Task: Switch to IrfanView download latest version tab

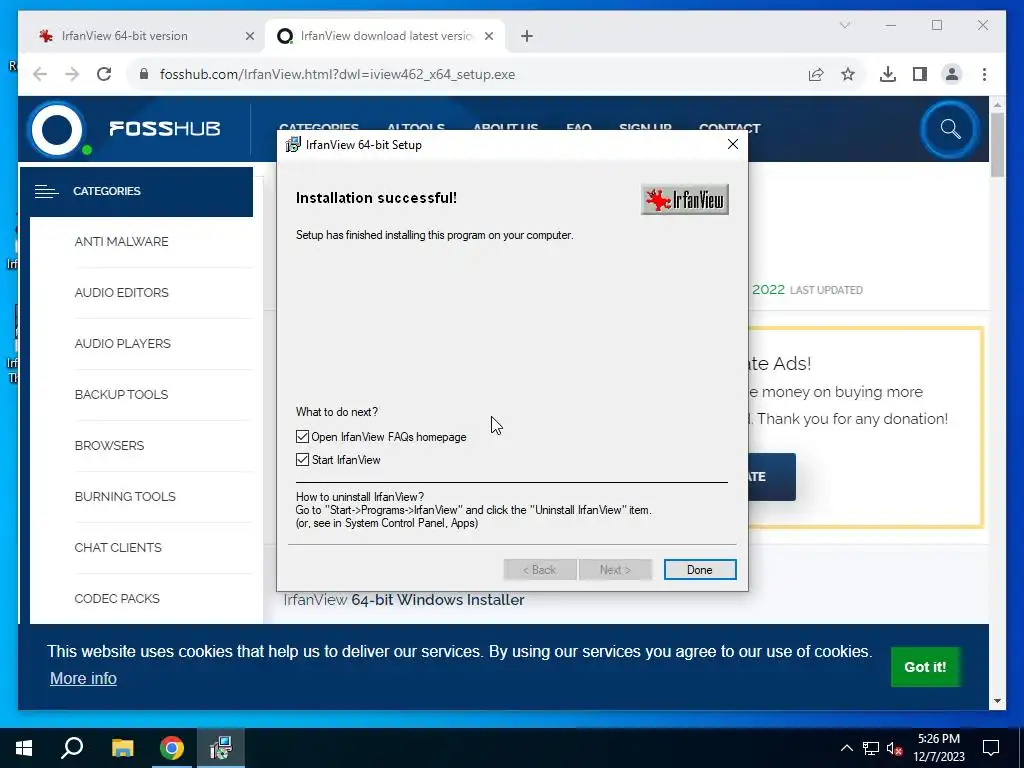Action: [x=387, y=36]
